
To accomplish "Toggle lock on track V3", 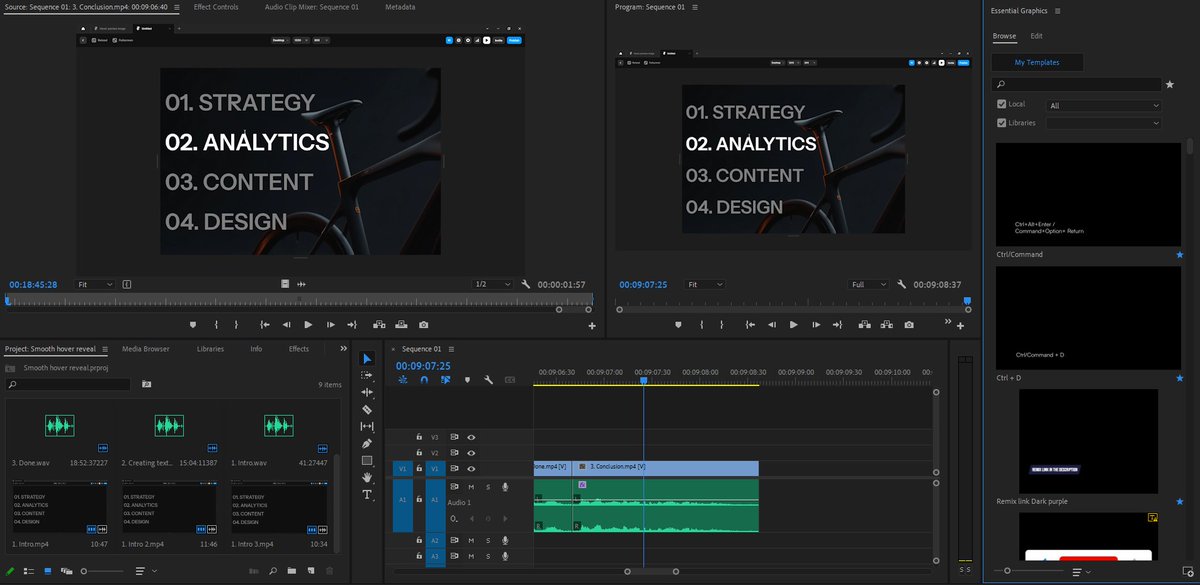I will click(419, 437).
